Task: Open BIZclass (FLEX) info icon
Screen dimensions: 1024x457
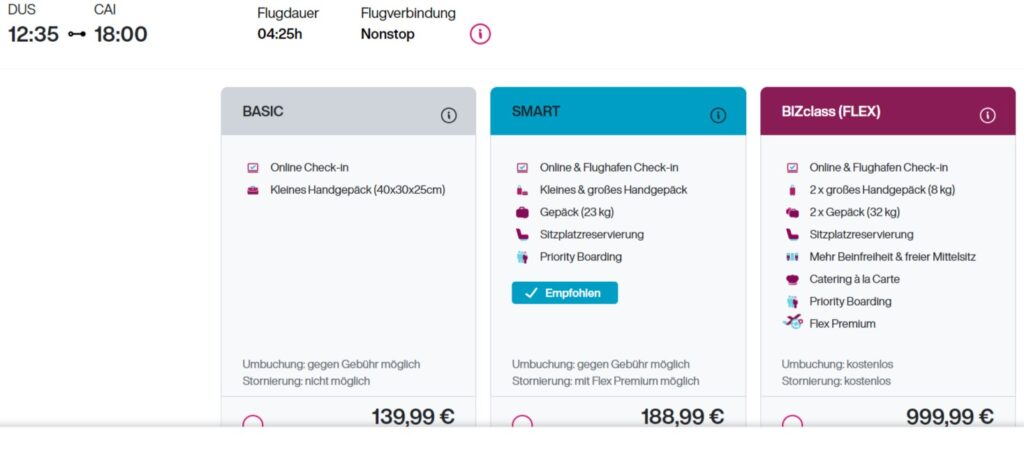Action: tap(987, 115)
